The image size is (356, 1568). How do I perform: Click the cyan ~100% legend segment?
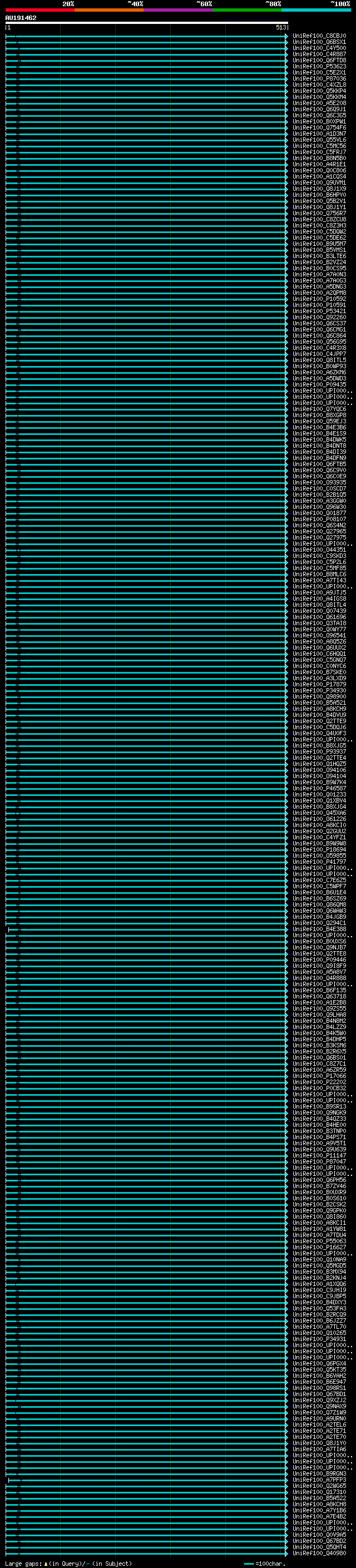[x=317, y=10]
